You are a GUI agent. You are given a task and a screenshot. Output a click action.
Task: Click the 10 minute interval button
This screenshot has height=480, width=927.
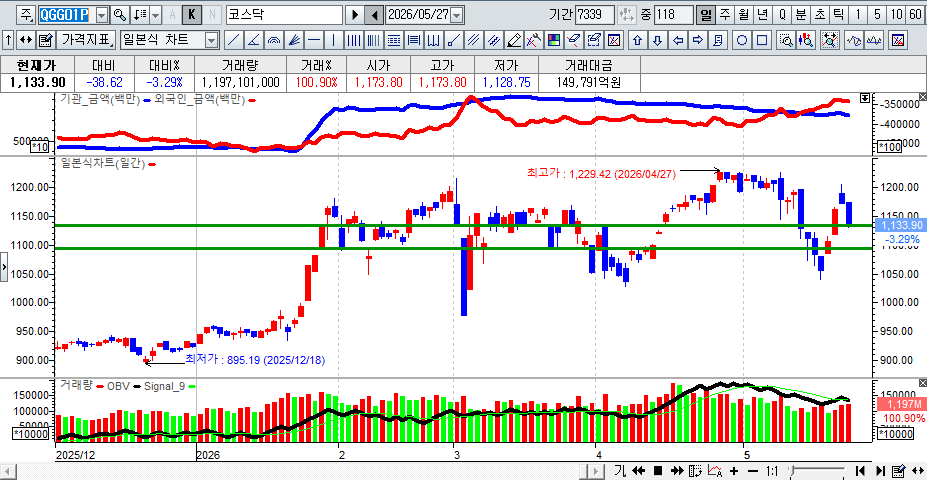(x=896, y=14)
